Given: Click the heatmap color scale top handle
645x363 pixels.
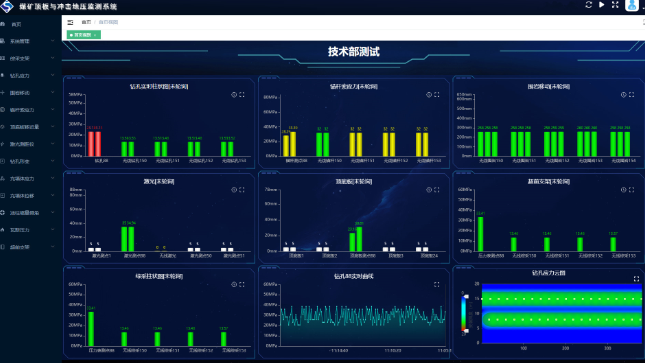Looking at the screenshot, I should (x=466, y=296).
